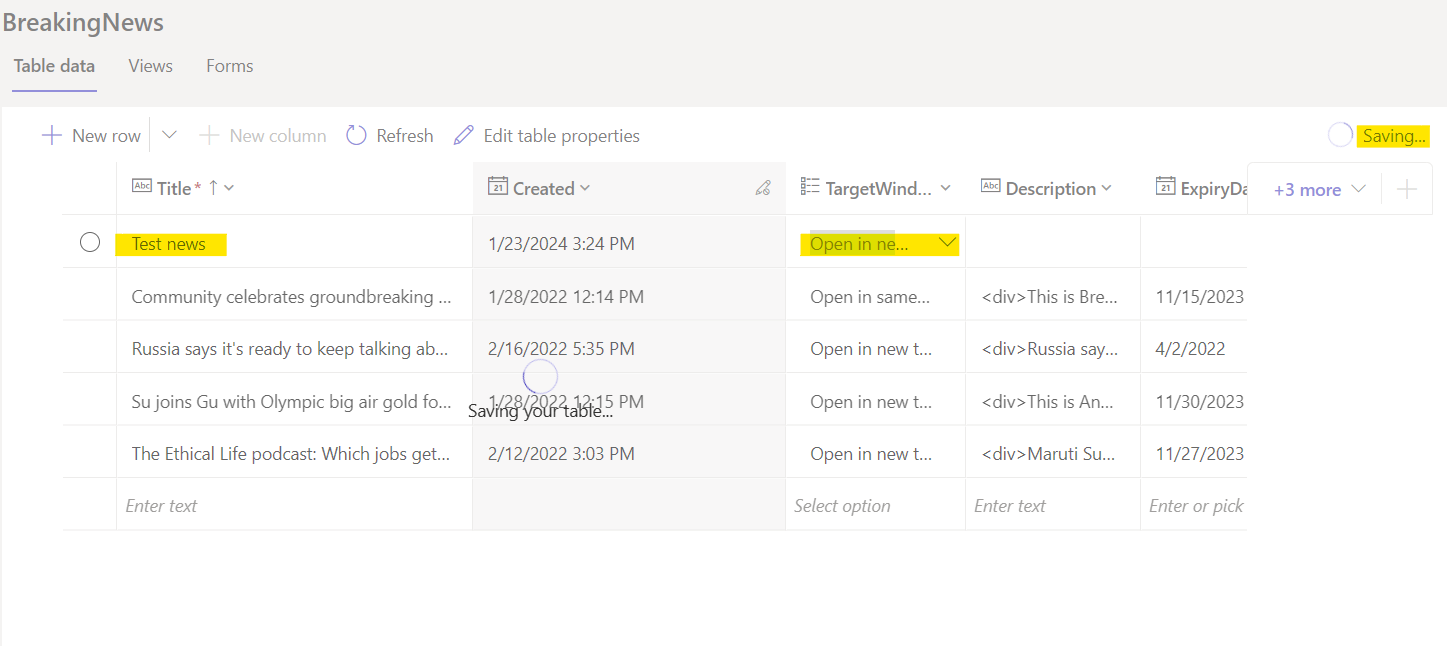
Task: Click the calendar icon on the ExpiryDate header
Action: pyautogui.click(x=1165, y=187)
